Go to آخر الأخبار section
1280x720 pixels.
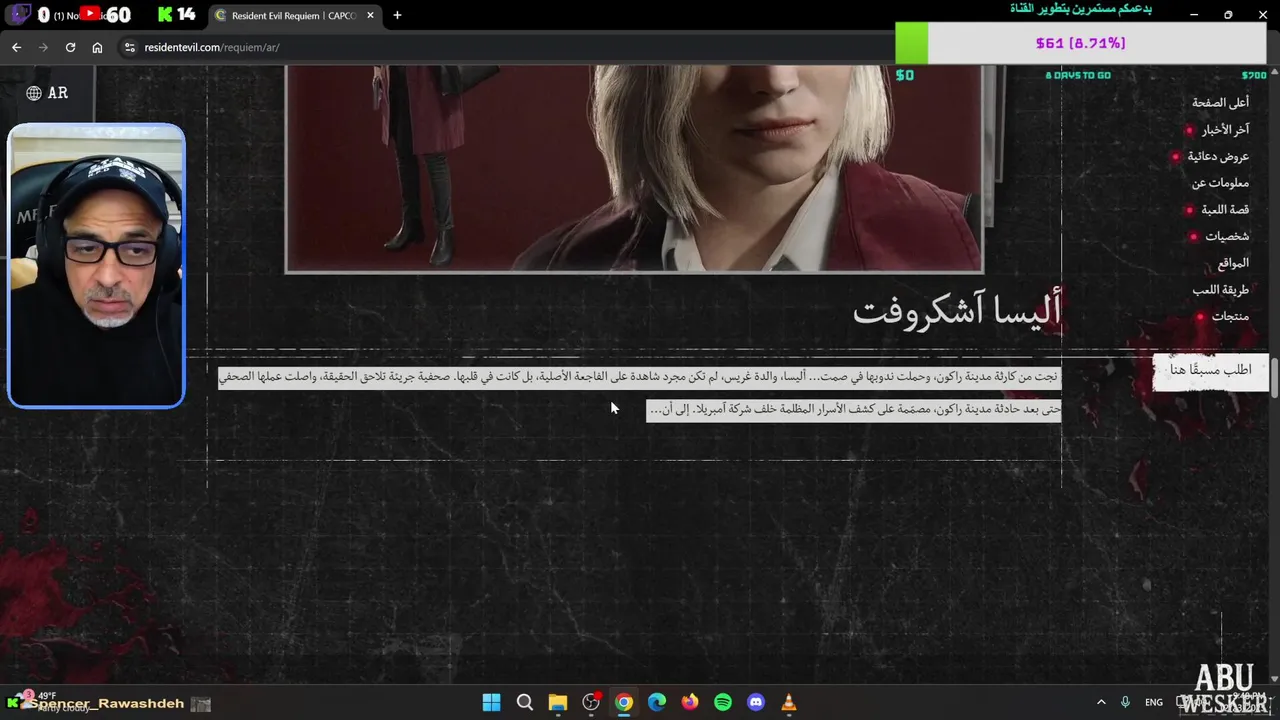(1225, 129)
